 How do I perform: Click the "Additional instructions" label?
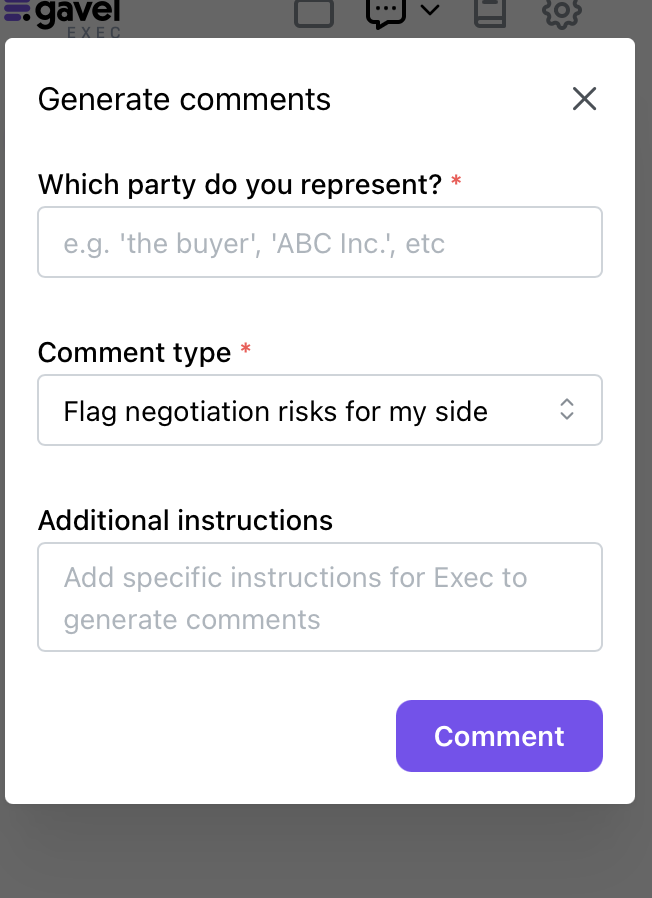[185, 521]
